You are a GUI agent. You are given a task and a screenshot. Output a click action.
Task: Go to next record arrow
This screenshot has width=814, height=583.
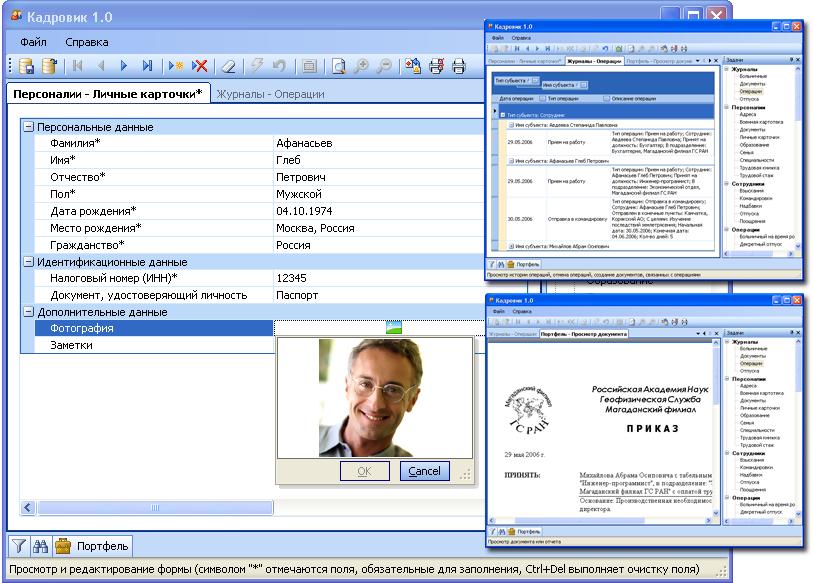(124, 67)
